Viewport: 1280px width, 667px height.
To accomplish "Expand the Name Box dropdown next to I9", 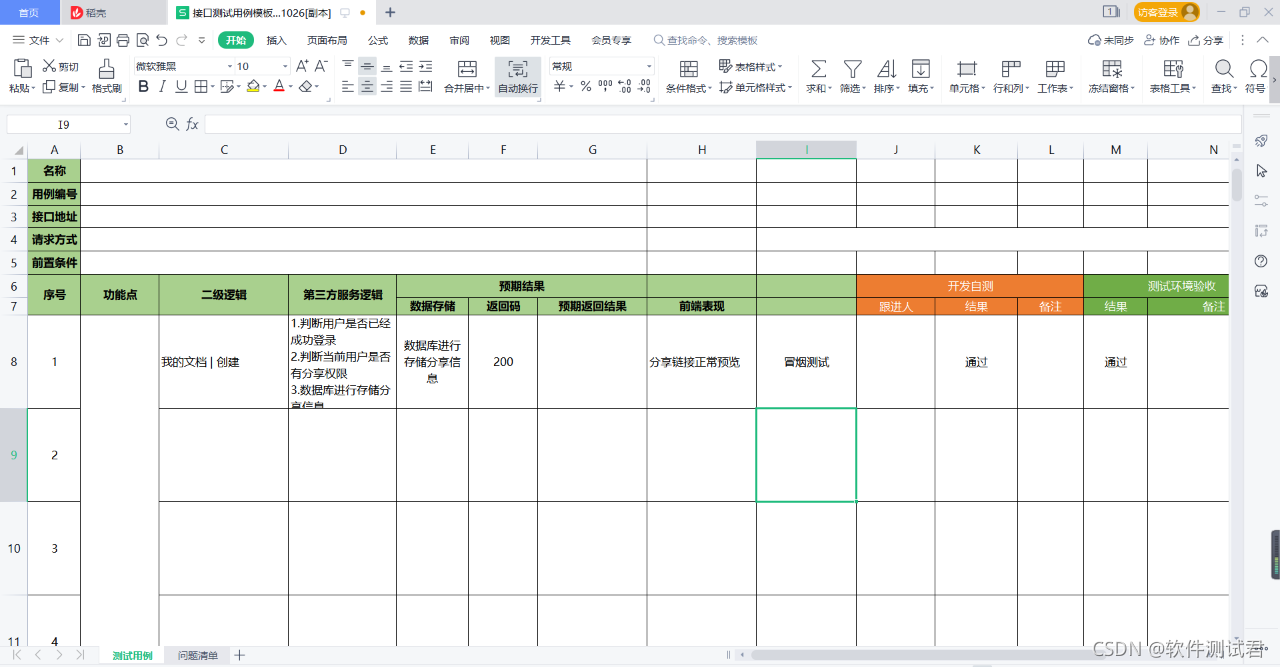I will click(x=126, y=125).
